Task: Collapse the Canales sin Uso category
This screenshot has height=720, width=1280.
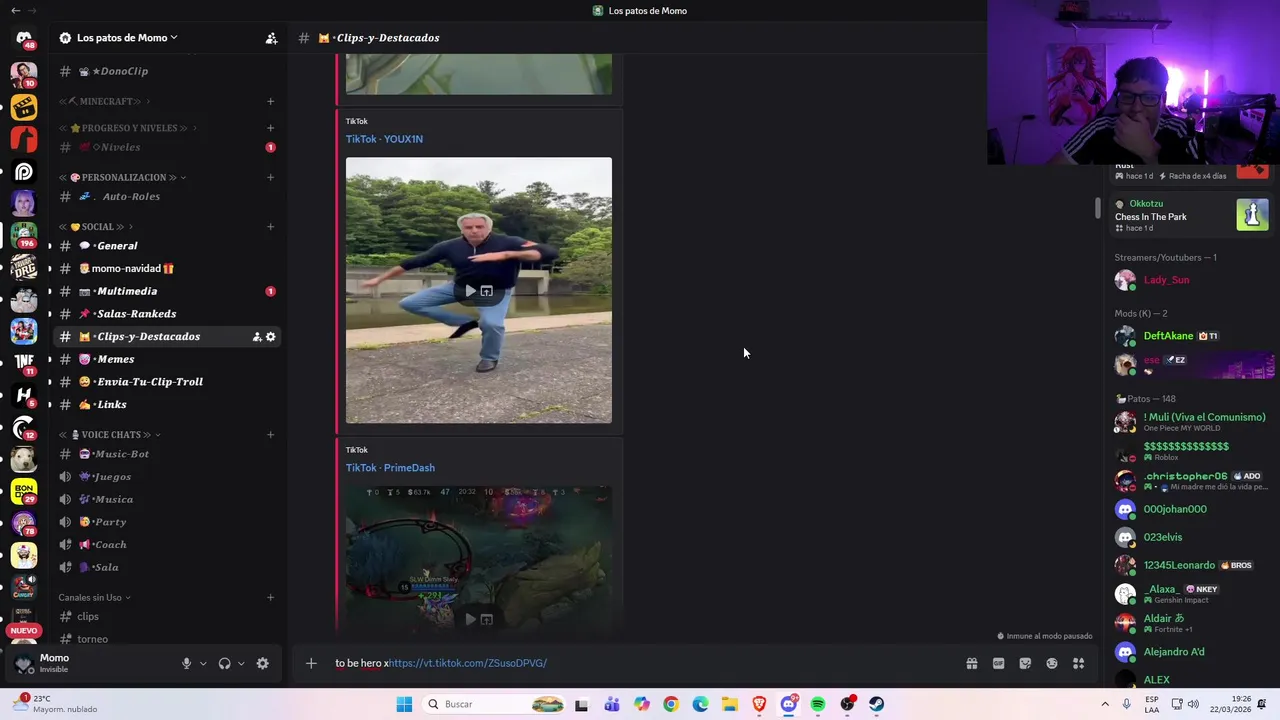Action: 94,598
